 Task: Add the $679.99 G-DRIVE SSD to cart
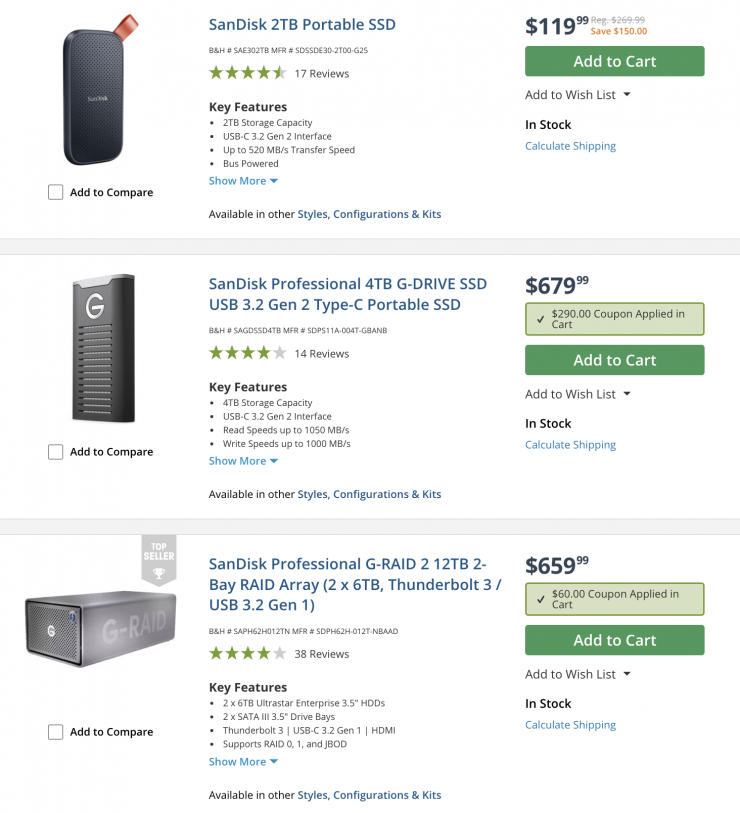pyautogui.click(x=614, y=360)
